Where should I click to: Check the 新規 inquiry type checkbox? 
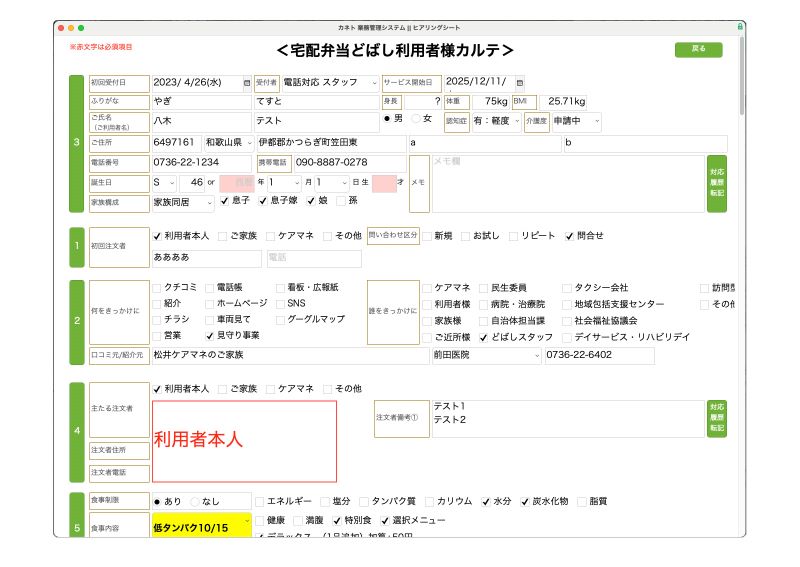pos(427,236)
